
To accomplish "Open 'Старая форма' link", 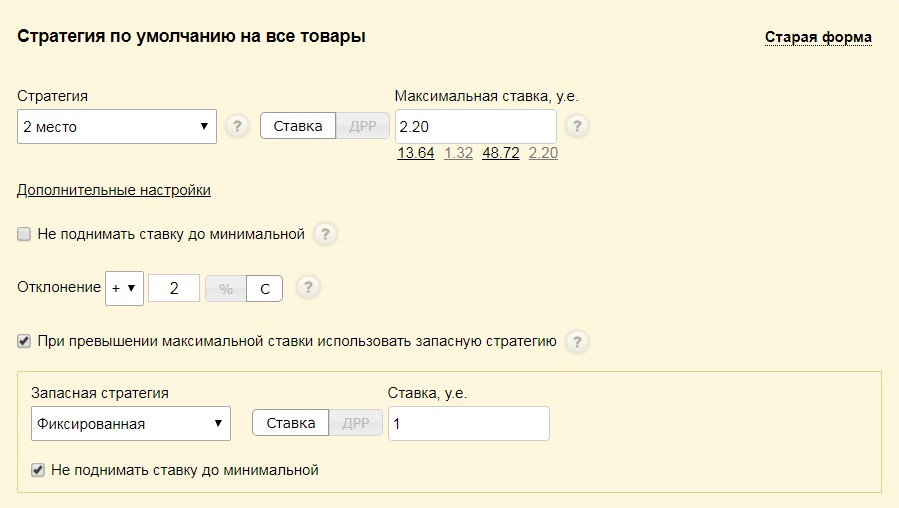I will pyautogui.click(x=818, y=38).
